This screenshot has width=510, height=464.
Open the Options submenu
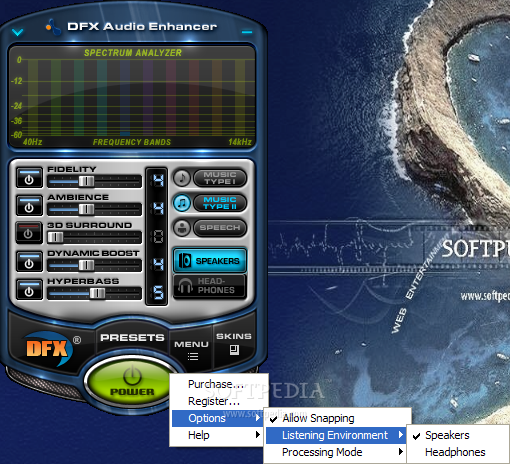coord(217,418)
